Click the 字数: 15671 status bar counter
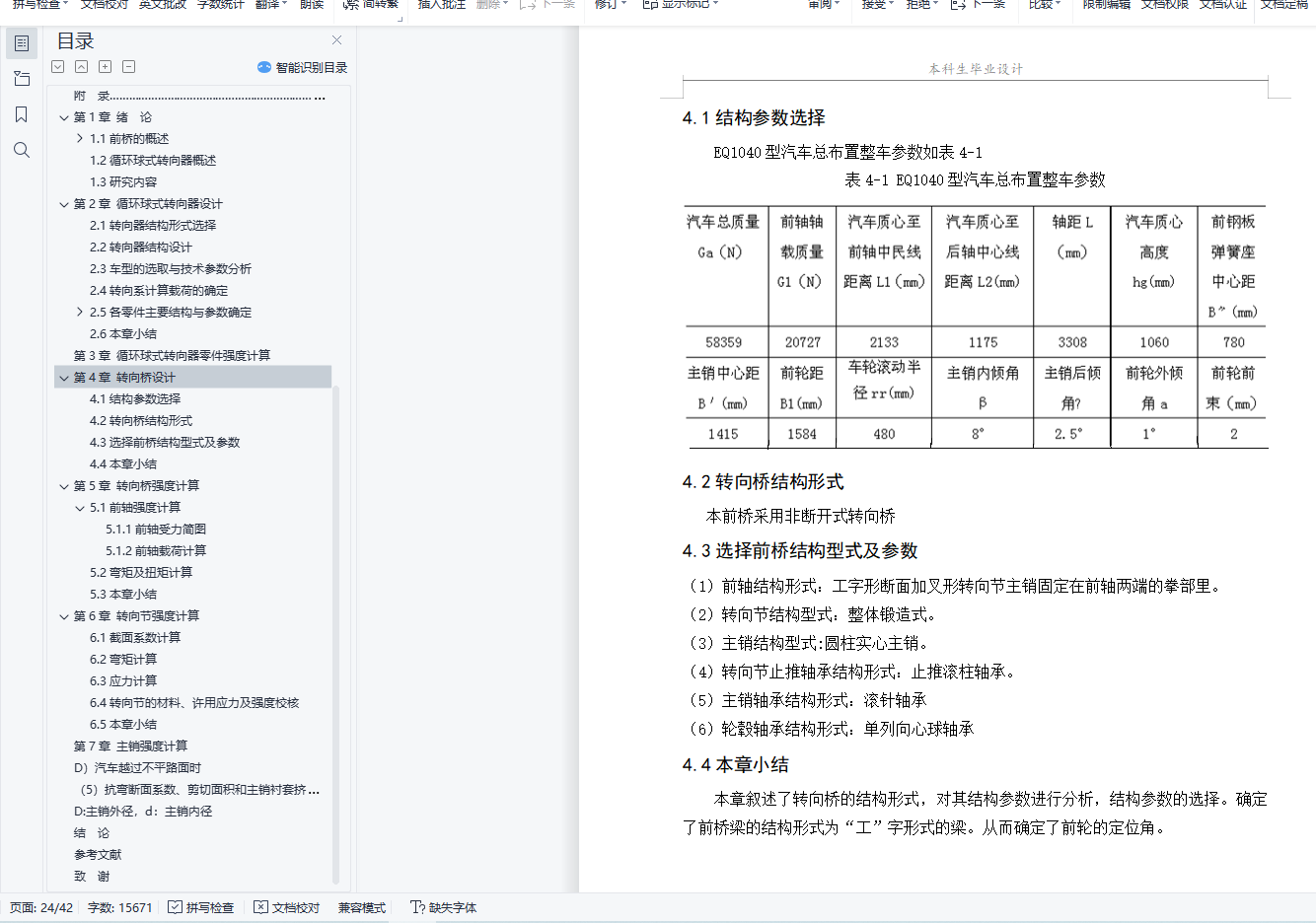Screen dimensions: 1316x923 [120, 907]
